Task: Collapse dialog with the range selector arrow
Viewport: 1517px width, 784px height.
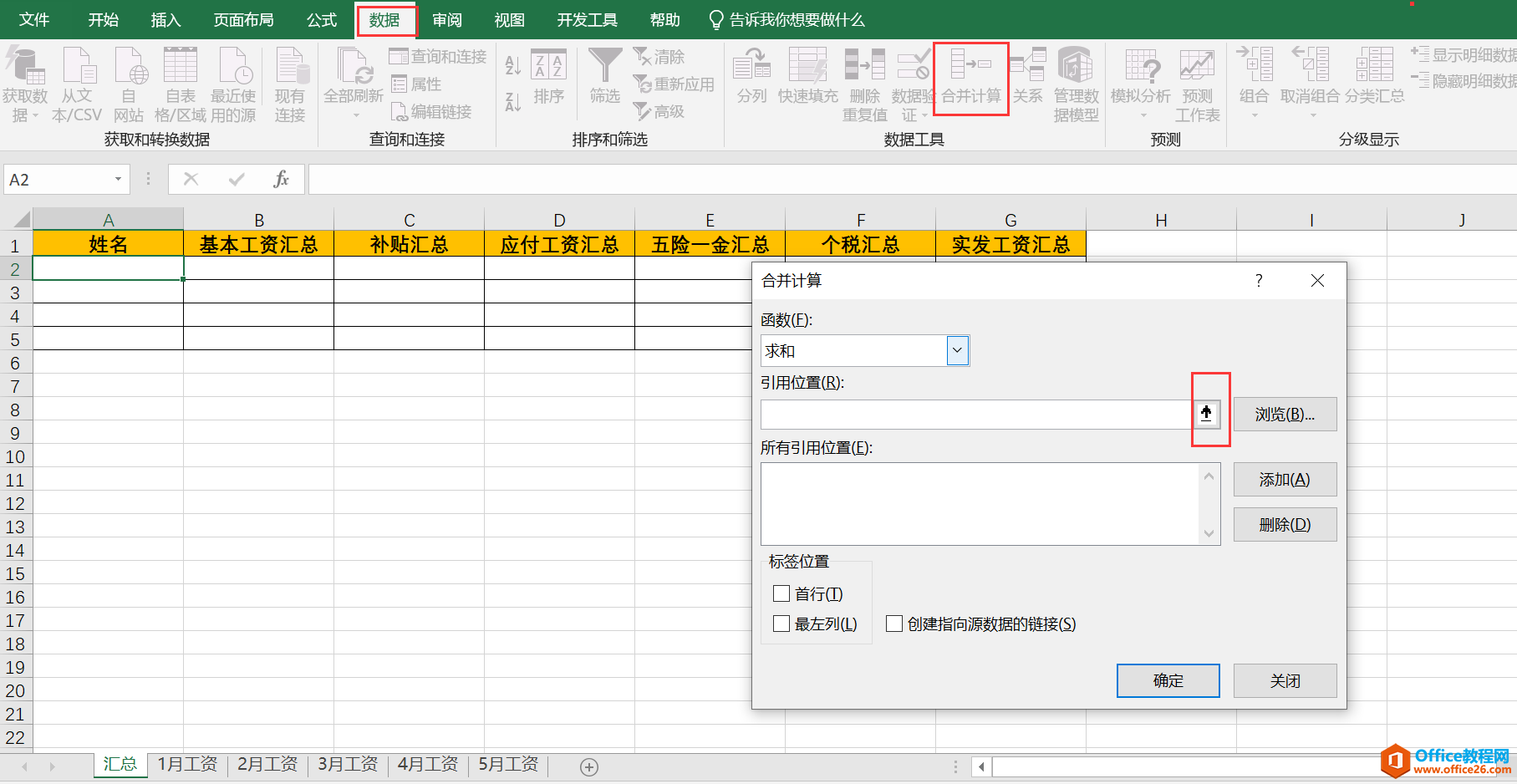Action: (x=1206, y=413)
